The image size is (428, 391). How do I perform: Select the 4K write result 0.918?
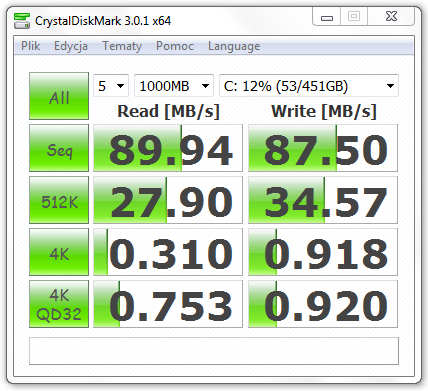[323, 252]
